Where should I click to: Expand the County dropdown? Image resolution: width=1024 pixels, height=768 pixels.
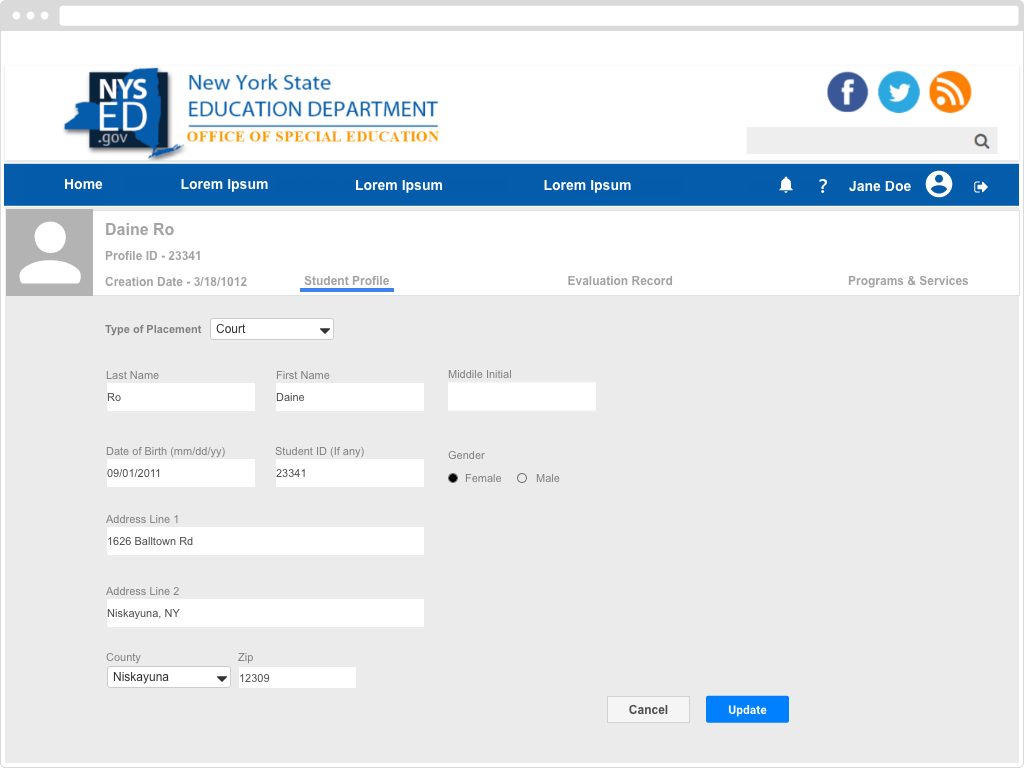pyautogui.click(x=169, y=677)
